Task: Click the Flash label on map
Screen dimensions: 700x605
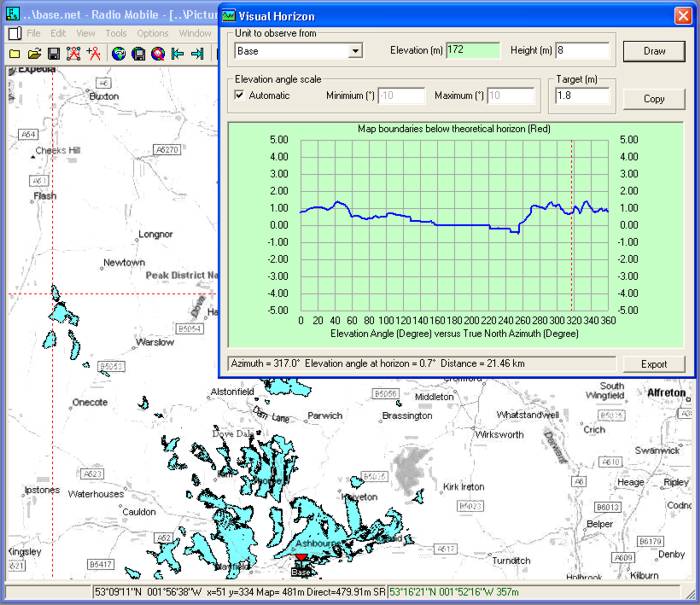Action: point(45,196)
